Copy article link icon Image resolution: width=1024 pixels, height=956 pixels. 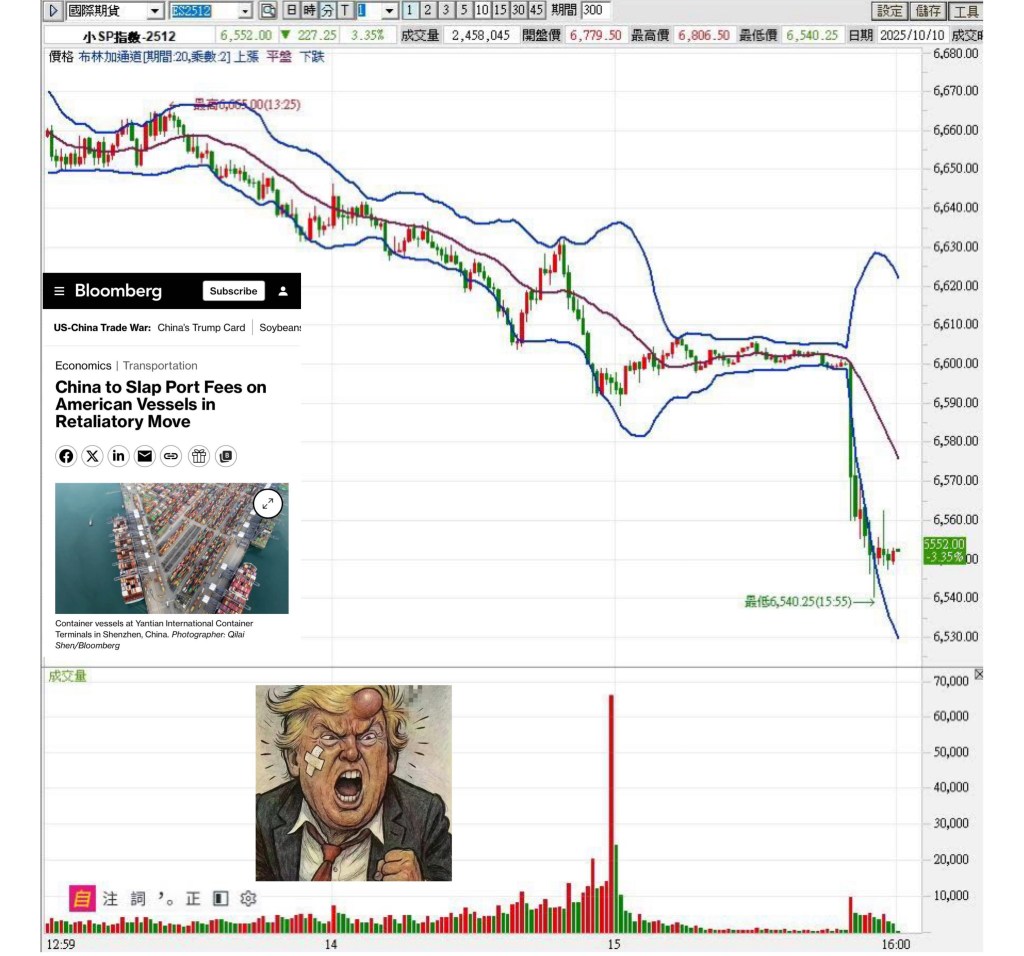171,456
